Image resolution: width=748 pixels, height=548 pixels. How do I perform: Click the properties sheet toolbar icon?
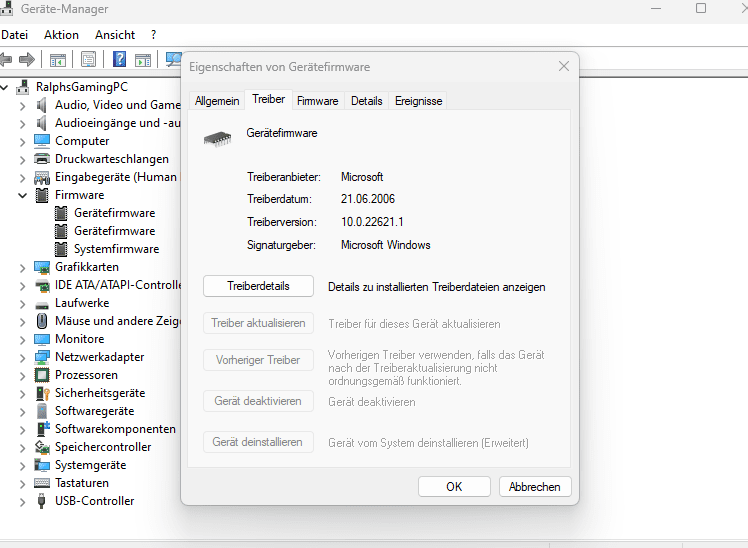88,60
